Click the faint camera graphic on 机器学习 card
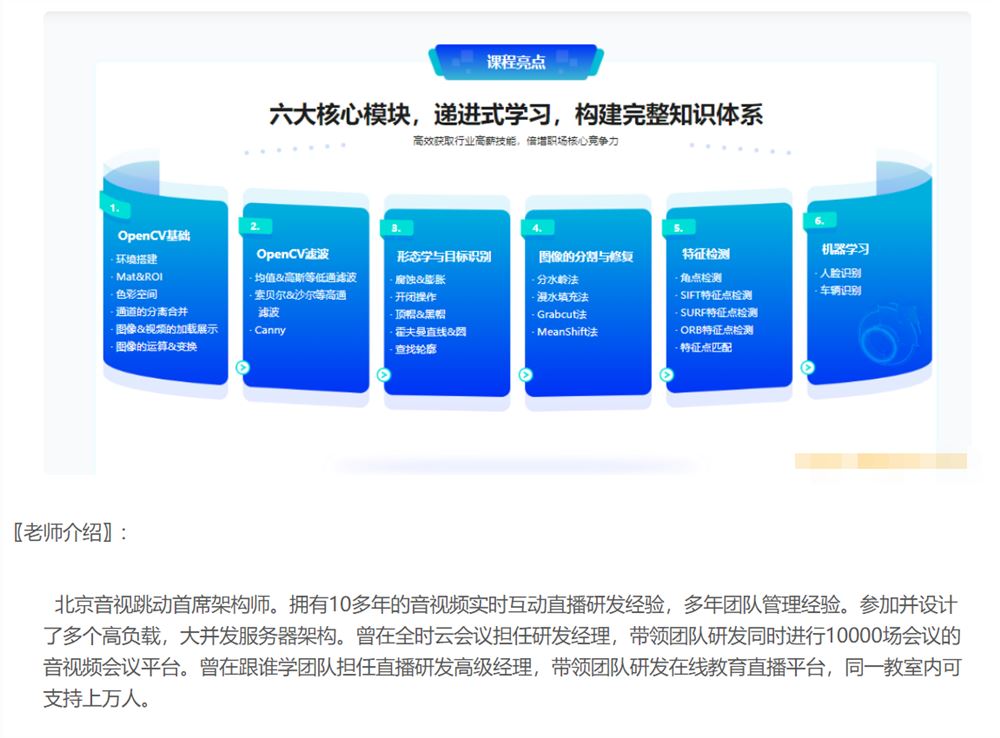 (888, 334)
